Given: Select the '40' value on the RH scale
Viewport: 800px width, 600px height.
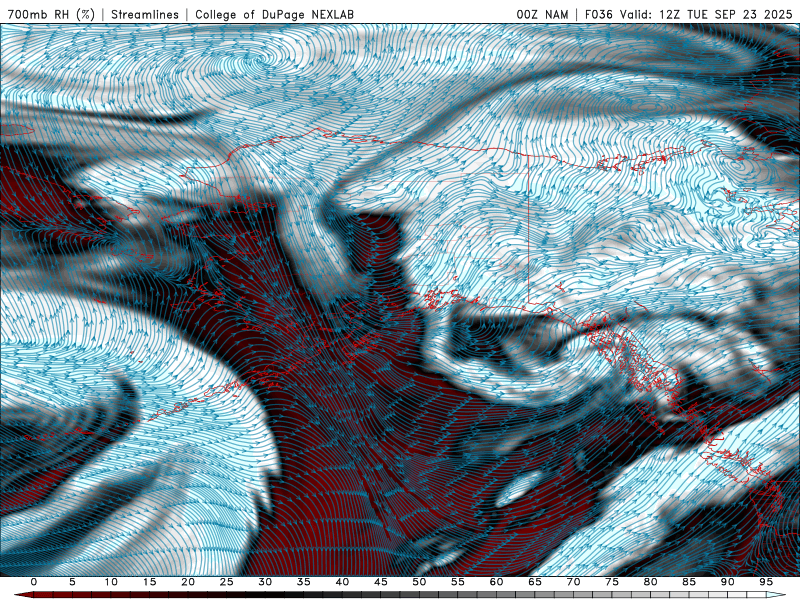Looking at the screenshot, I should pyautogui.click(x=342, y=582).
